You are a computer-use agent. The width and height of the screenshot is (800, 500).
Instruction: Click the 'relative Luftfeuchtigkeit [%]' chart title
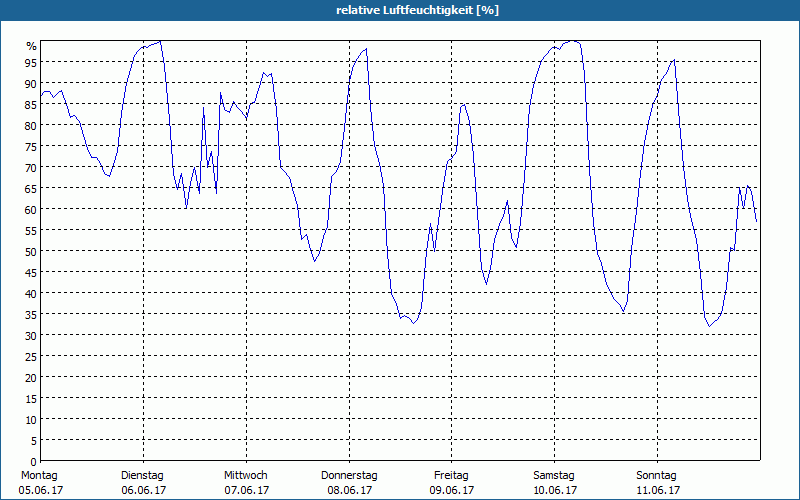point(417,10)
